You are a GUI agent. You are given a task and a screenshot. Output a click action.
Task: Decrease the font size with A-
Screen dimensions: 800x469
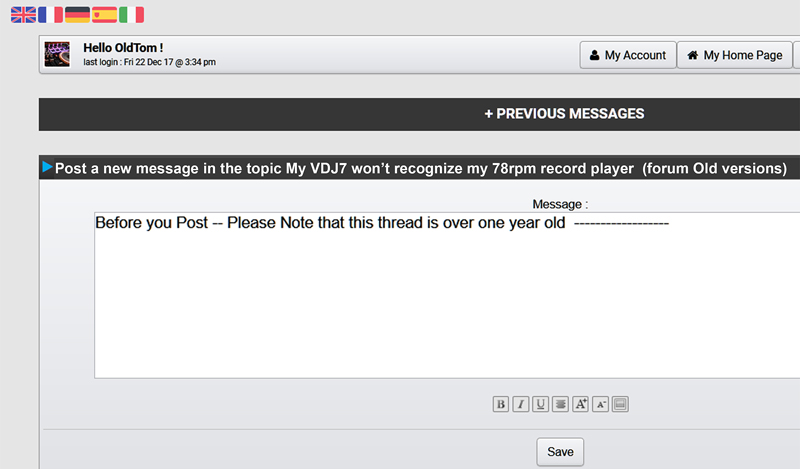click(x=600, y=404)
